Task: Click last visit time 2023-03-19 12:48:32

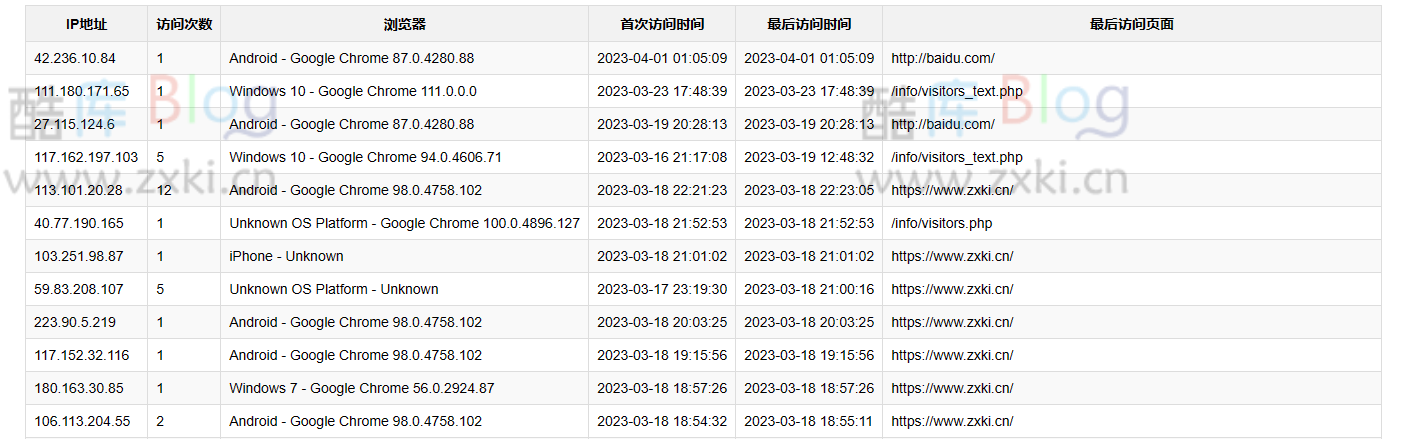Action: click(809, 157)
